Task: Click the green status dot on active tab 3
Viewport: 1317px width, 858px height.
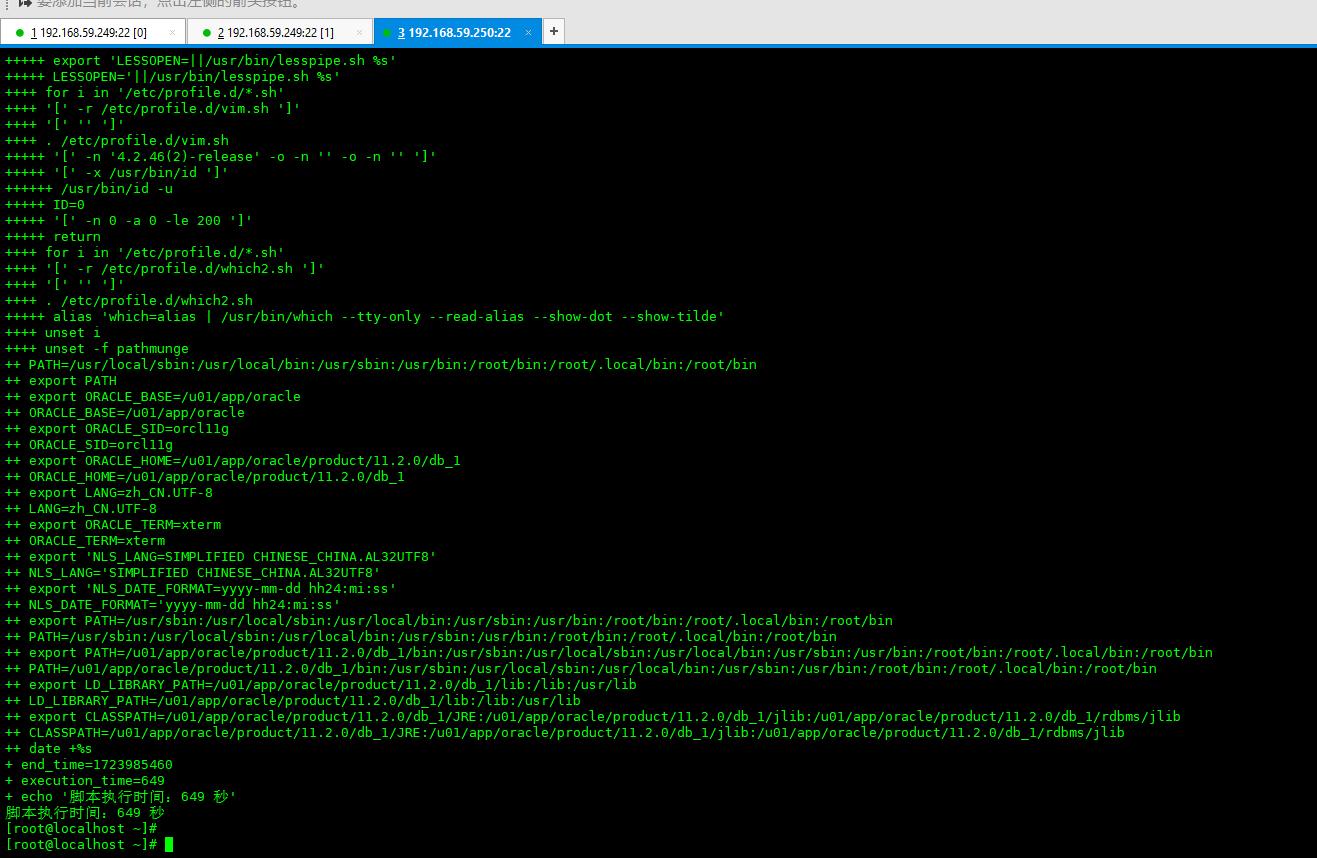Action: pos(387,32)
